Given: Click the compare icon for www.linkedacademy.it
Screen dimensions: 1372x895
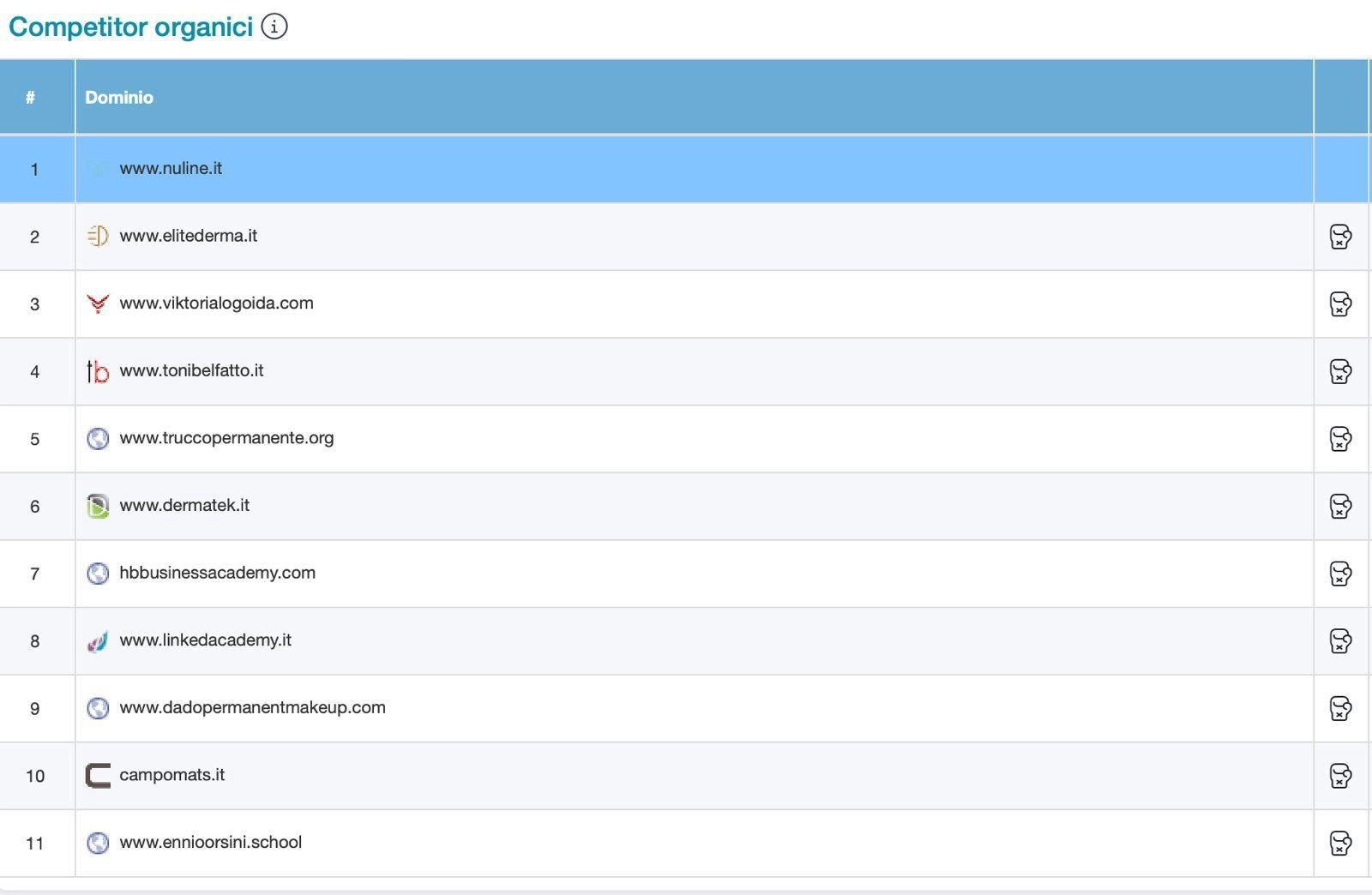Looking at the screenshot, I should point(1340,641).
